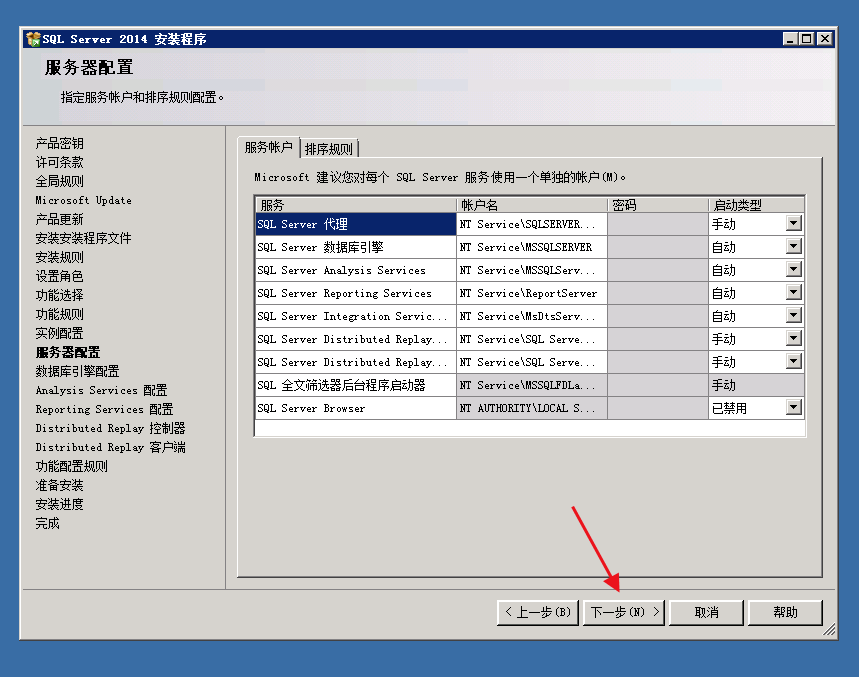The width and height of the screenshot is (859, 677).
Task: Select the SQL Server Browser service row
Action: [355, 408]
